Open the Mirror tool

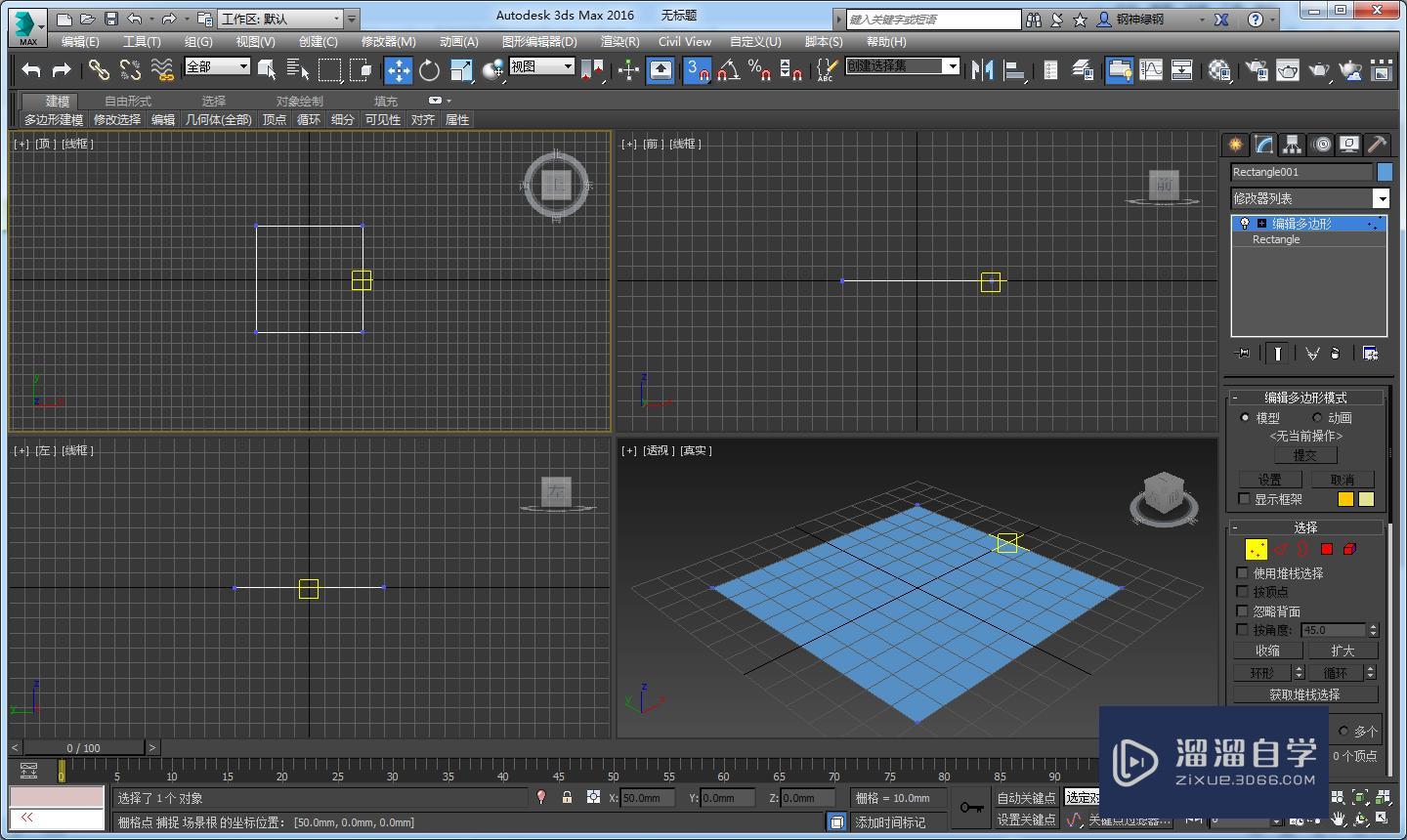coord(983,69)
